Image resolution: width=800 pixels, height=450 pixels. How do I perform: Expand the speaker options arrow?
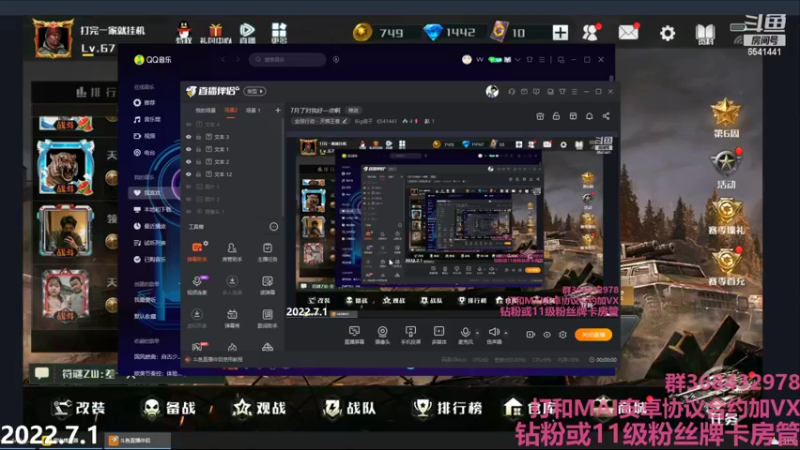(506, 333)
